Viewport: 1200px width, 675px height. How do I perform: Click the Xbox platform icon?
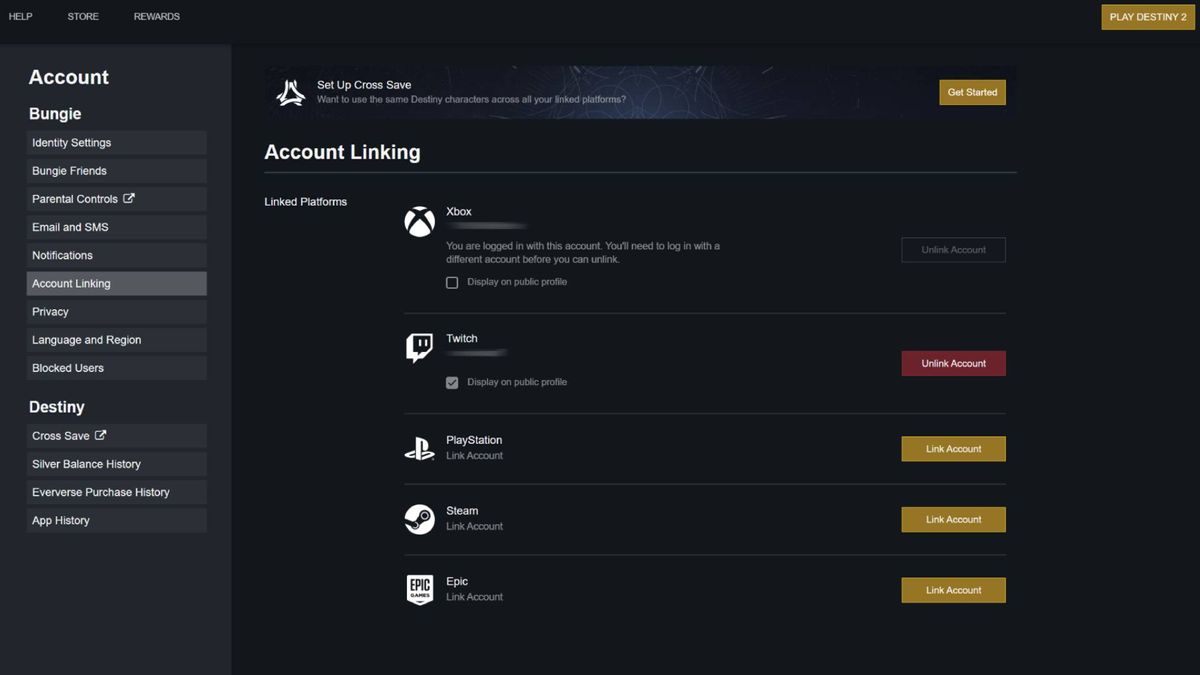420,221
